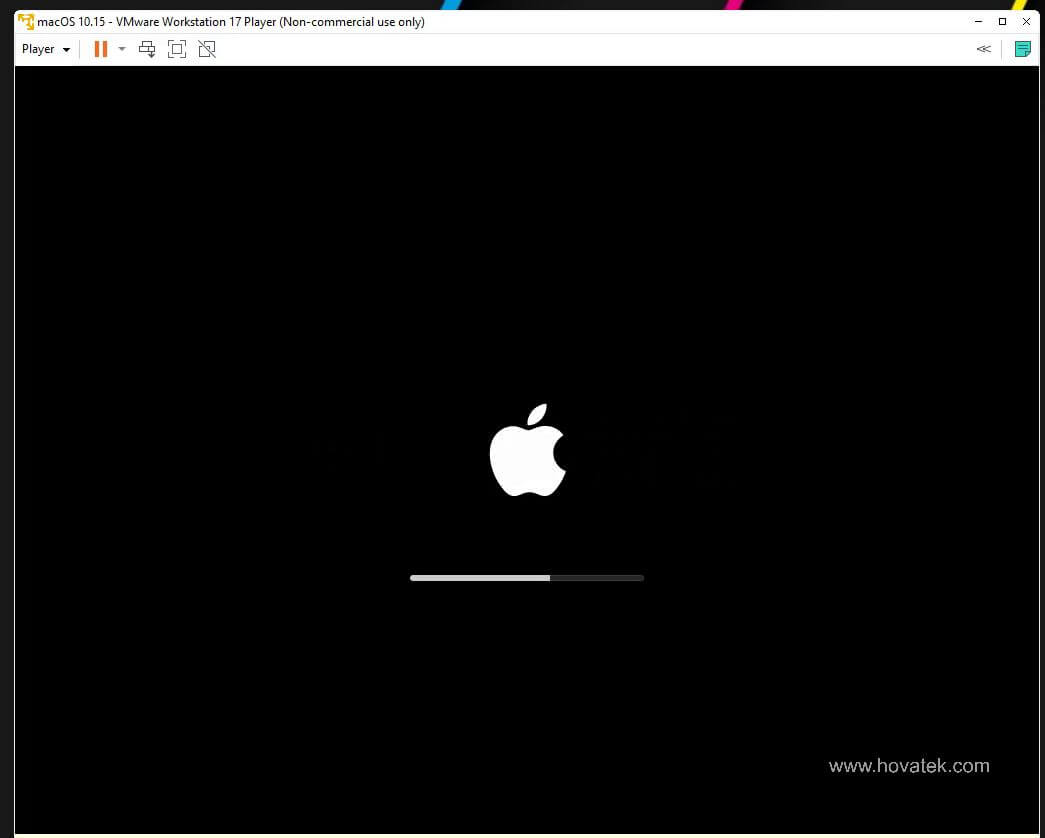Enter full screen mode
Image resolution: width=1045 pixels, height=838 pixels.
[x=177, y=48]
